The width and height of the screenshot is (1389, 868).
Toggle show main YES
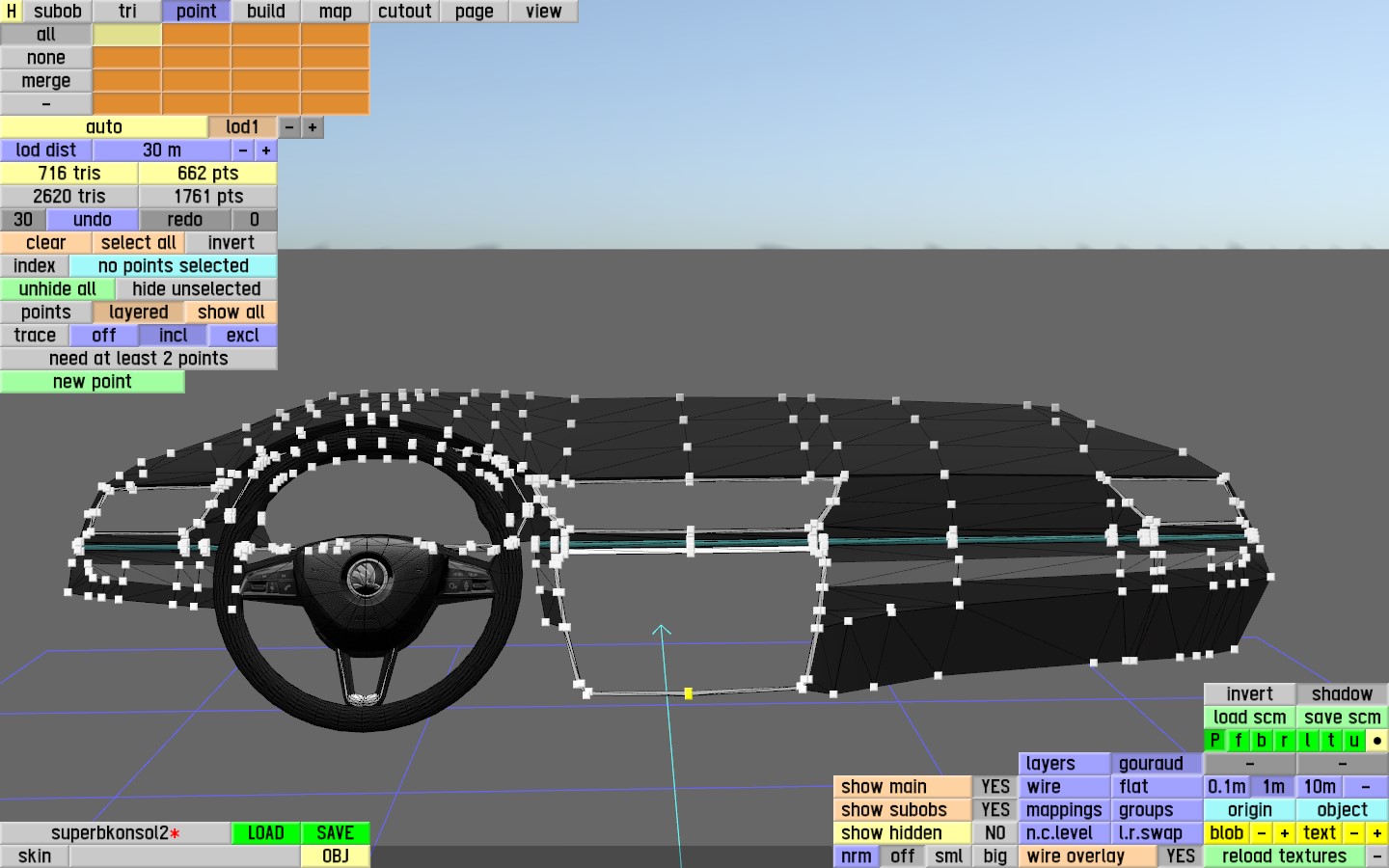tap(995, 787)
